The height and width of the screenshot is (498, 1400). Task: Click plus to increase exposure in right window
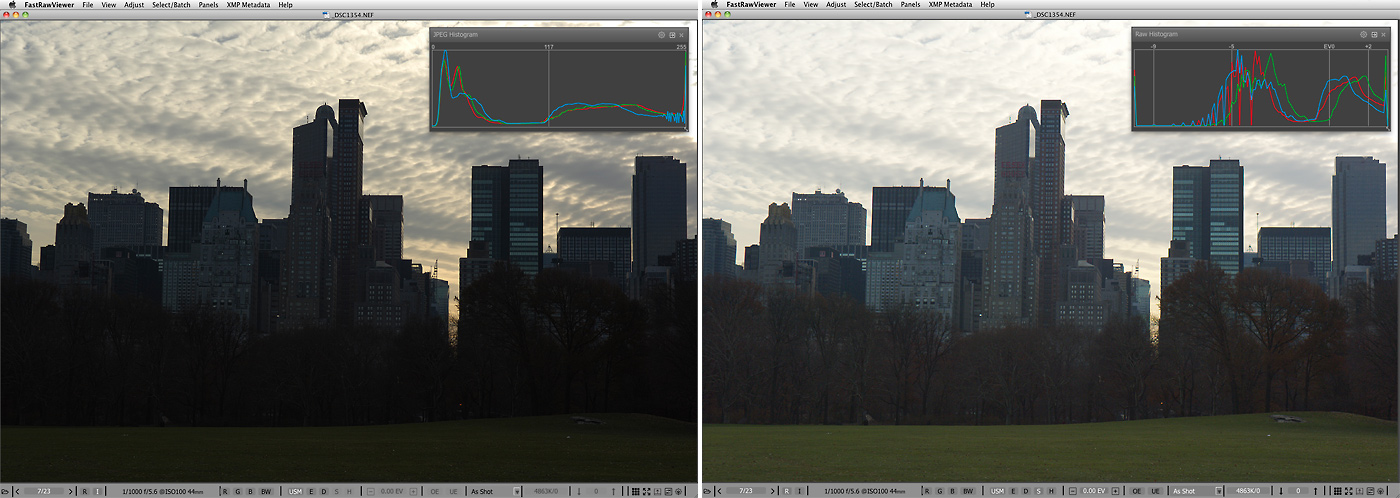click(1116, 491)
